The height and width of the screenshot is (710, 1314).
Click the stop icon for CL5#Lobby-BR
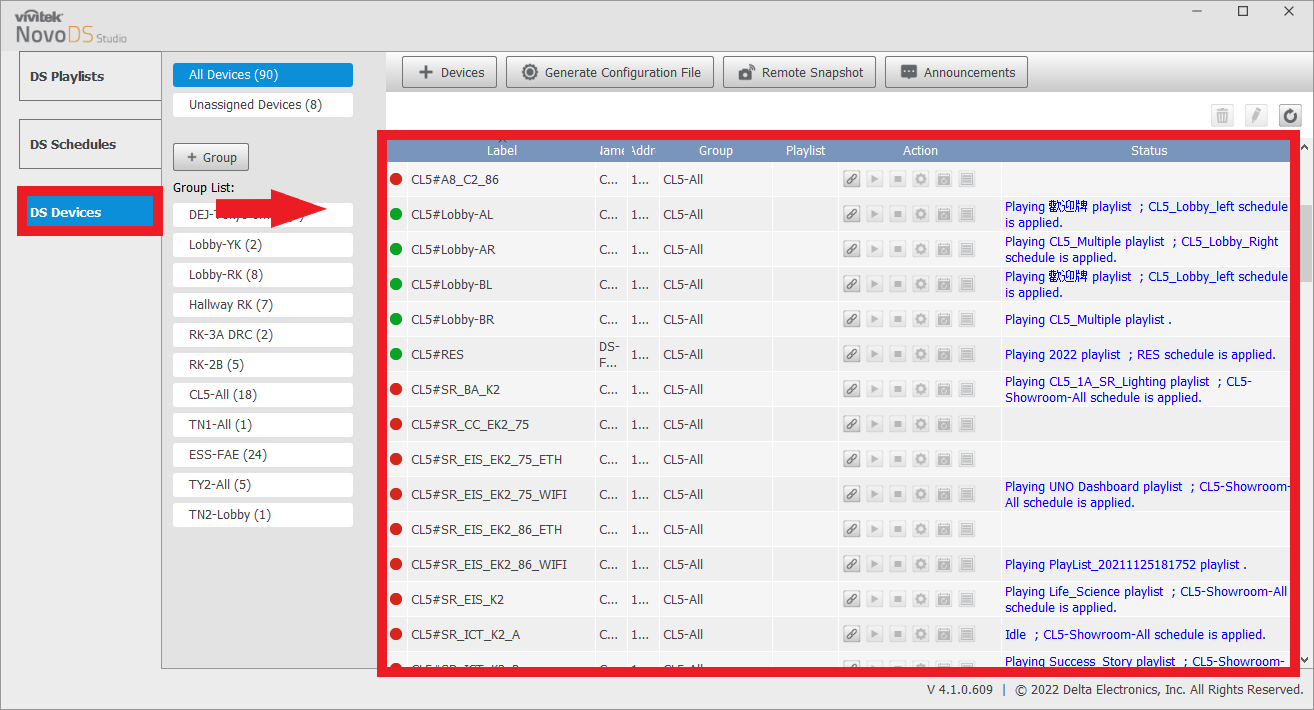coord(897,319)
